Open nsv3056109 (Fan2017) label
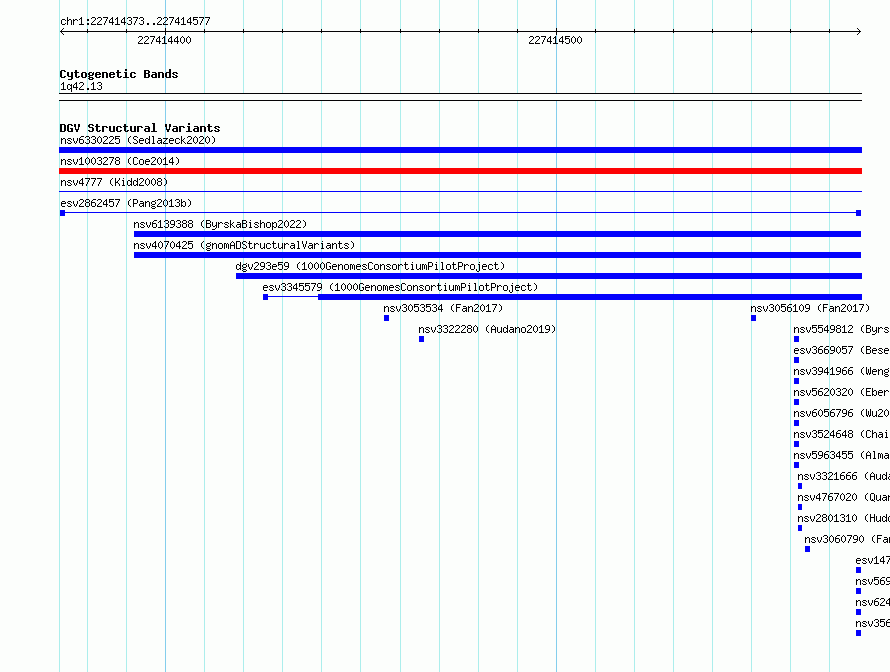890x672 pixels. pyautogui.click(x=810, y=308)
